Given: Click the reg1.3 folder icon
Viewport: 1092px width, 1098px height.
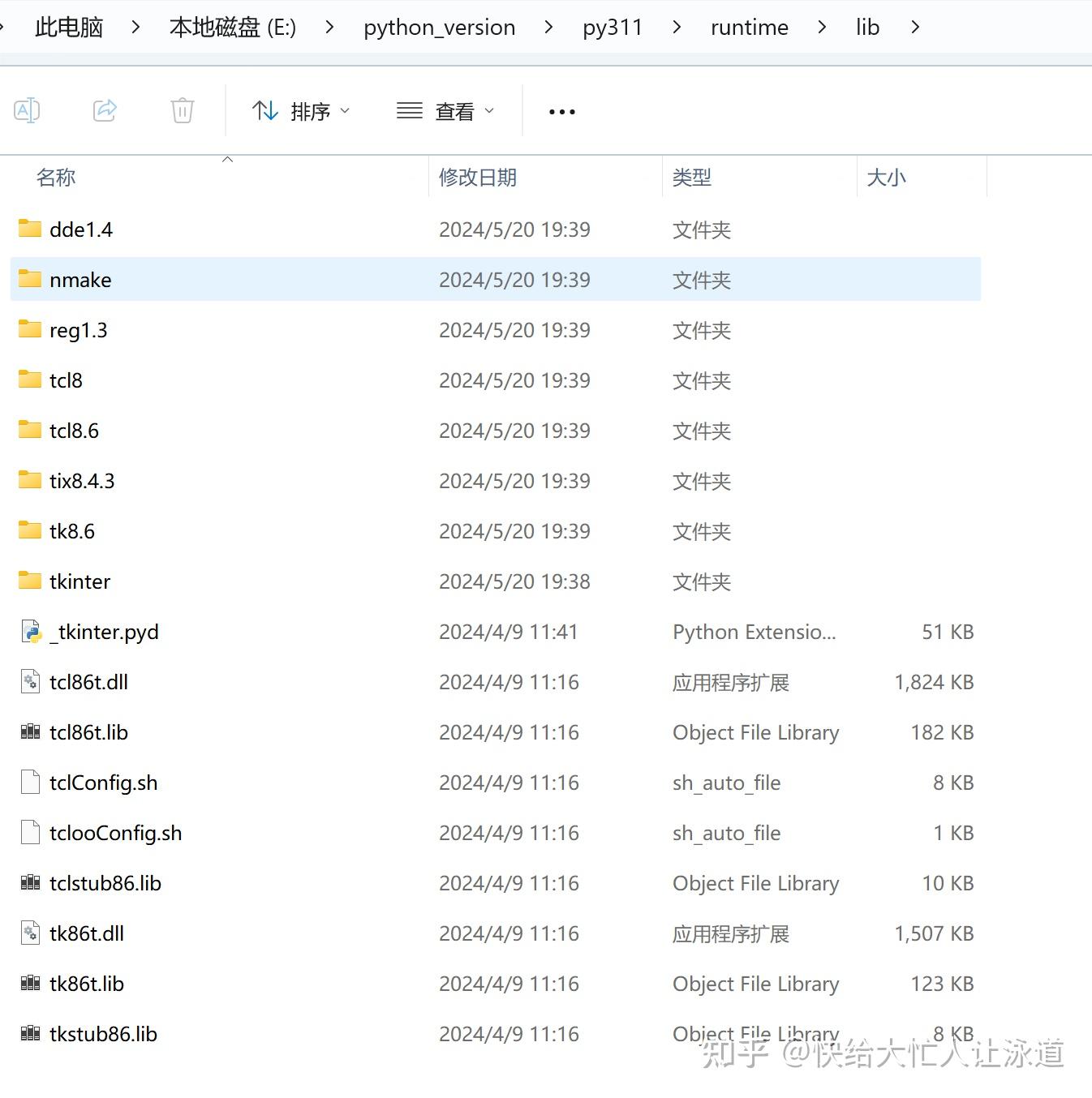Looking at the screenshot, I should click(x=30, y=329).
